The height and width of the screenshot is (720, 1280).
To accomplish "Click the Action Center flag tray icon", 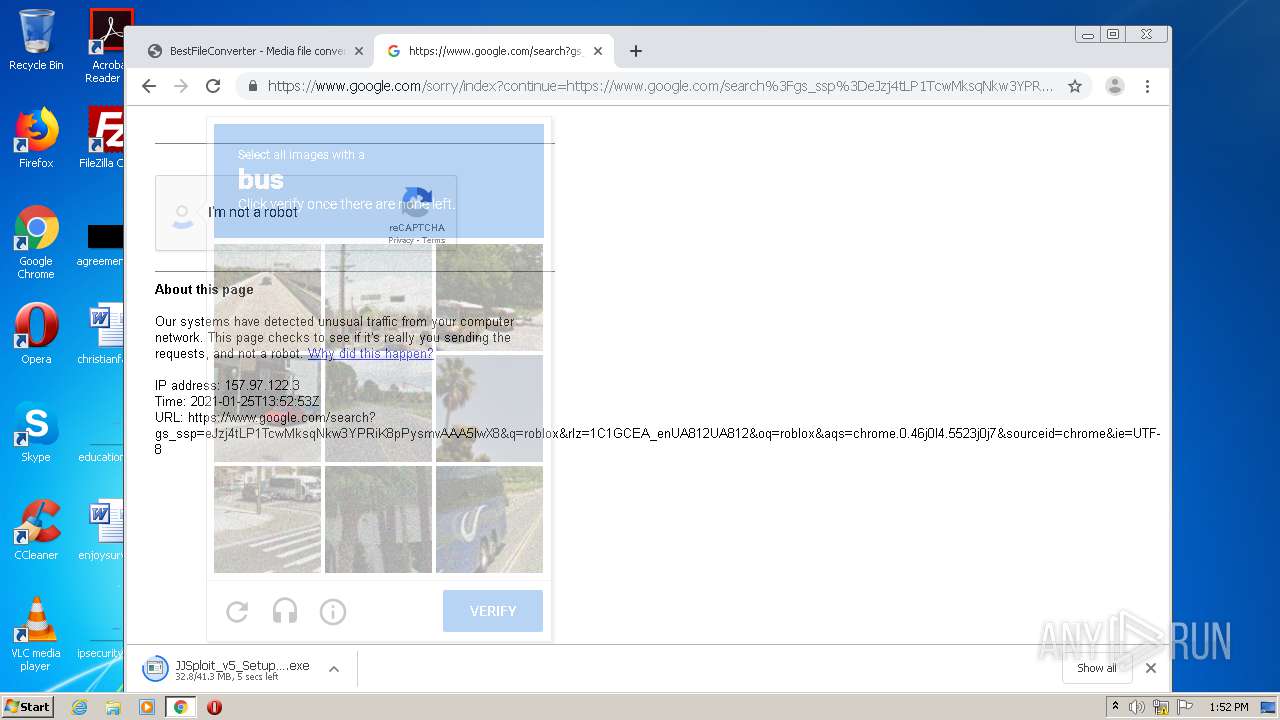I will pos(1185,707).
